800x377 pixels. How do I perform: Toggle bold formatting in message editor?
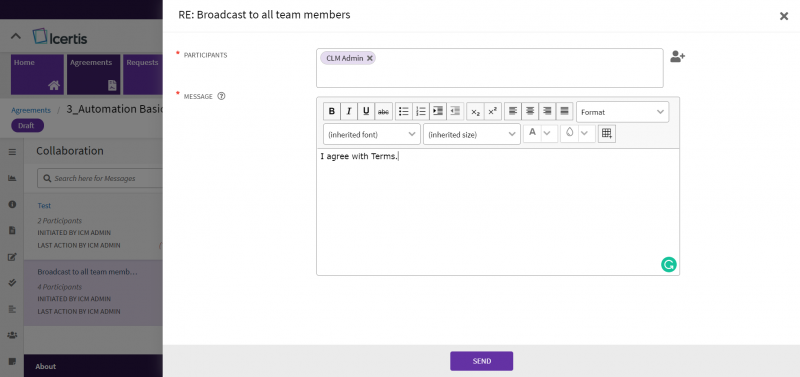[x=332, y=112]
